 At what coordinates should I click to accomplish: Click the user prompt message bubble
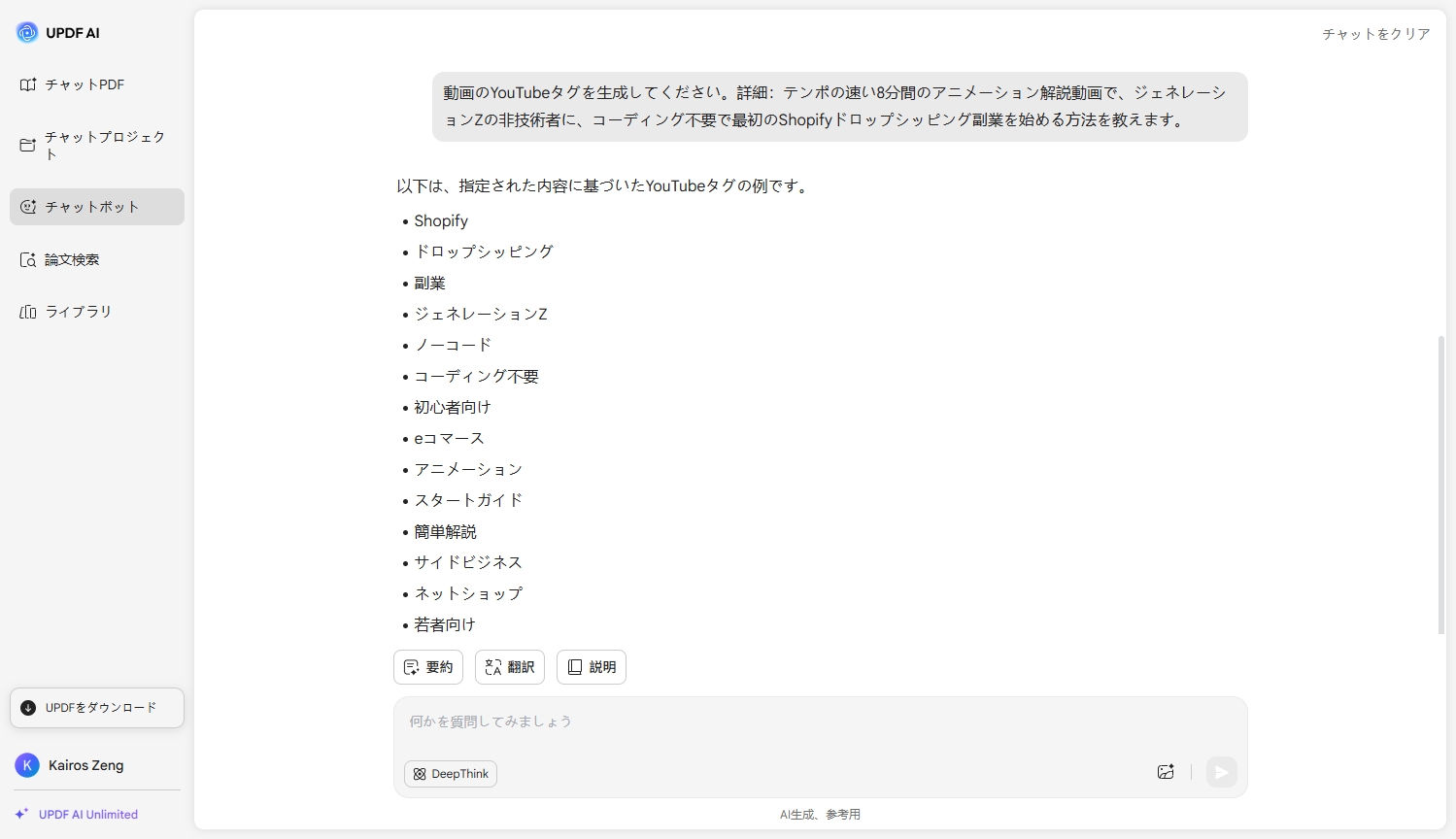click(x=840, y=107)
